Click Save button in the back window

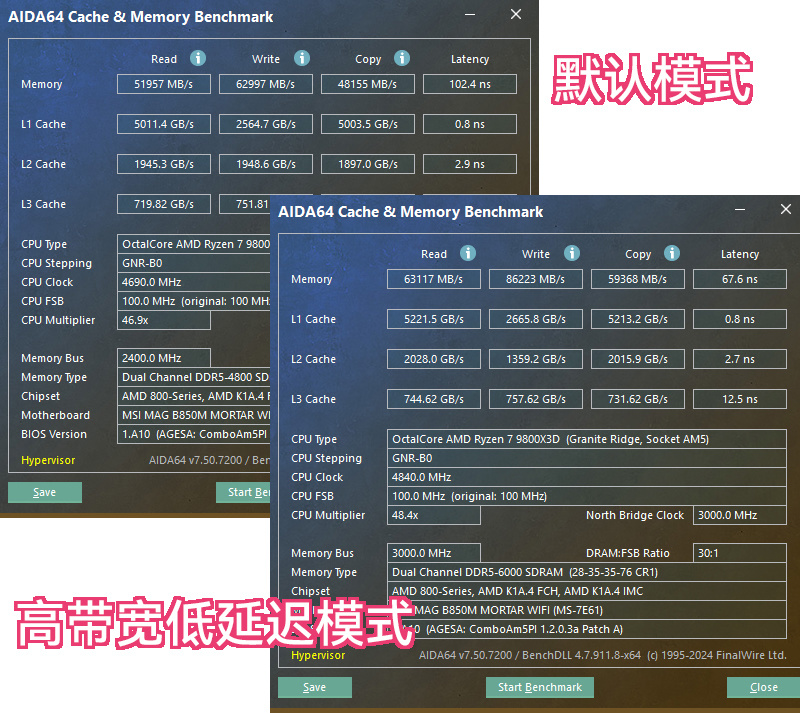[45, 493]
